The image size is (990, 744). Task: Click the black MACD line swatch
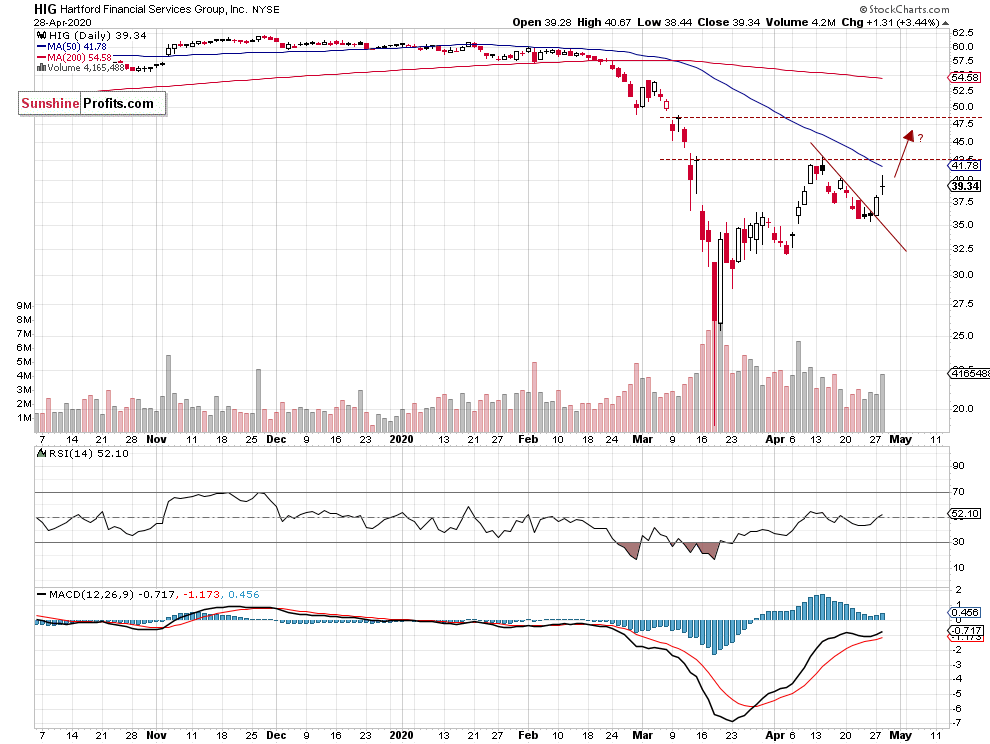coord(42,594)
